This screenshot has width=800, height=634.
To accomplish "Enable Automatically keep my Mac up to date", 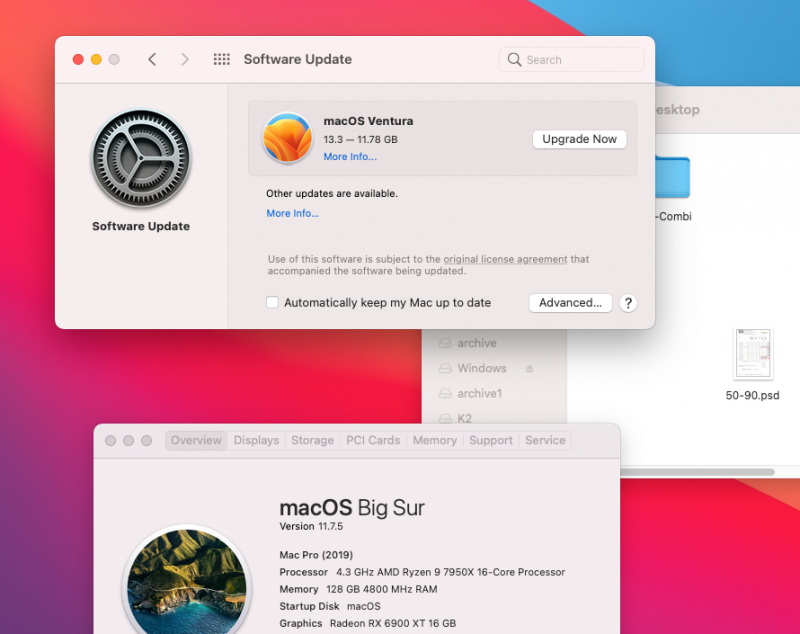I will tap(272, 302).
